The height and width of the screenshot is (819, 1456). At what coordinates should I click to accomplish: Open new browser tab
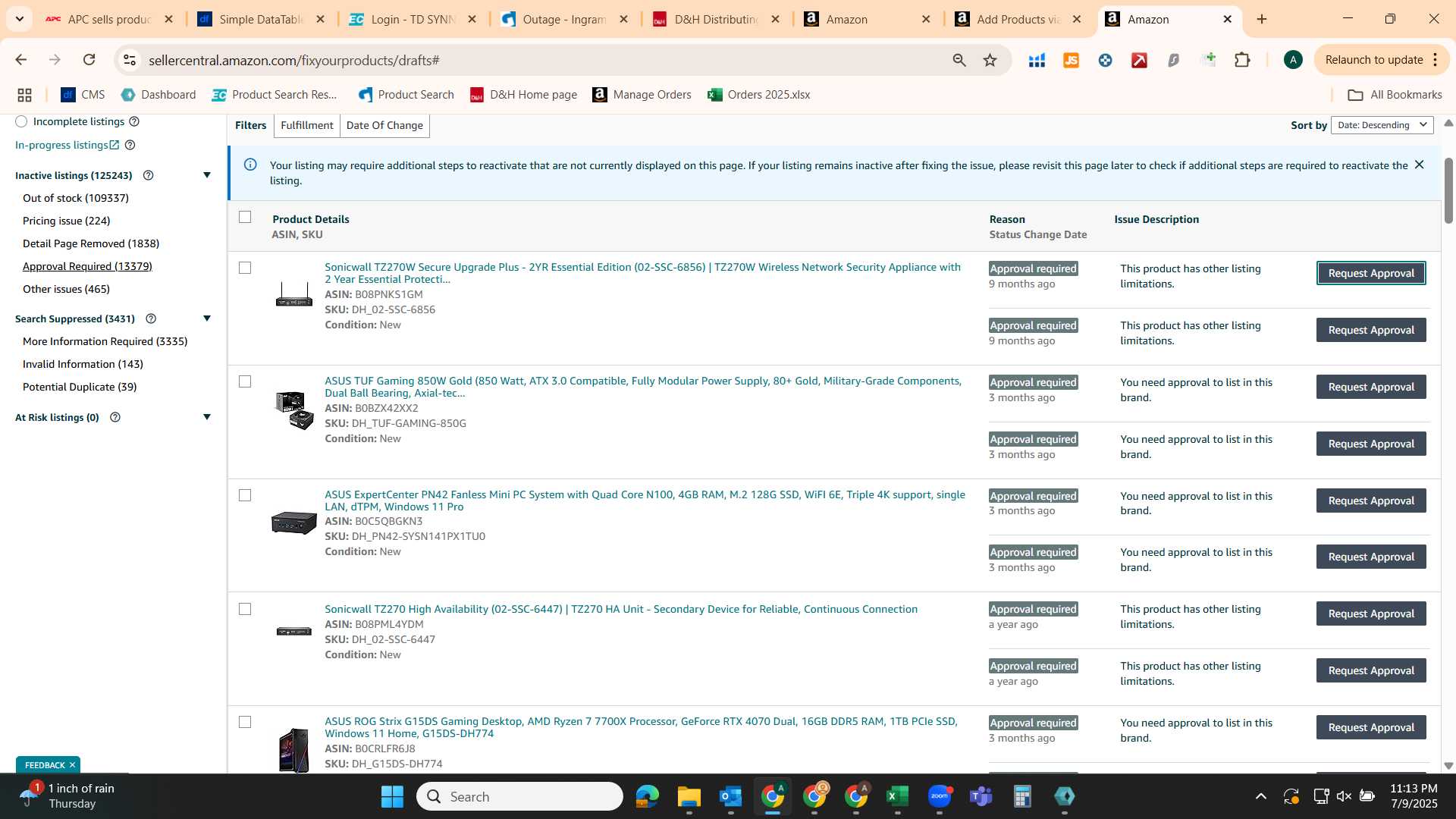1262,19
